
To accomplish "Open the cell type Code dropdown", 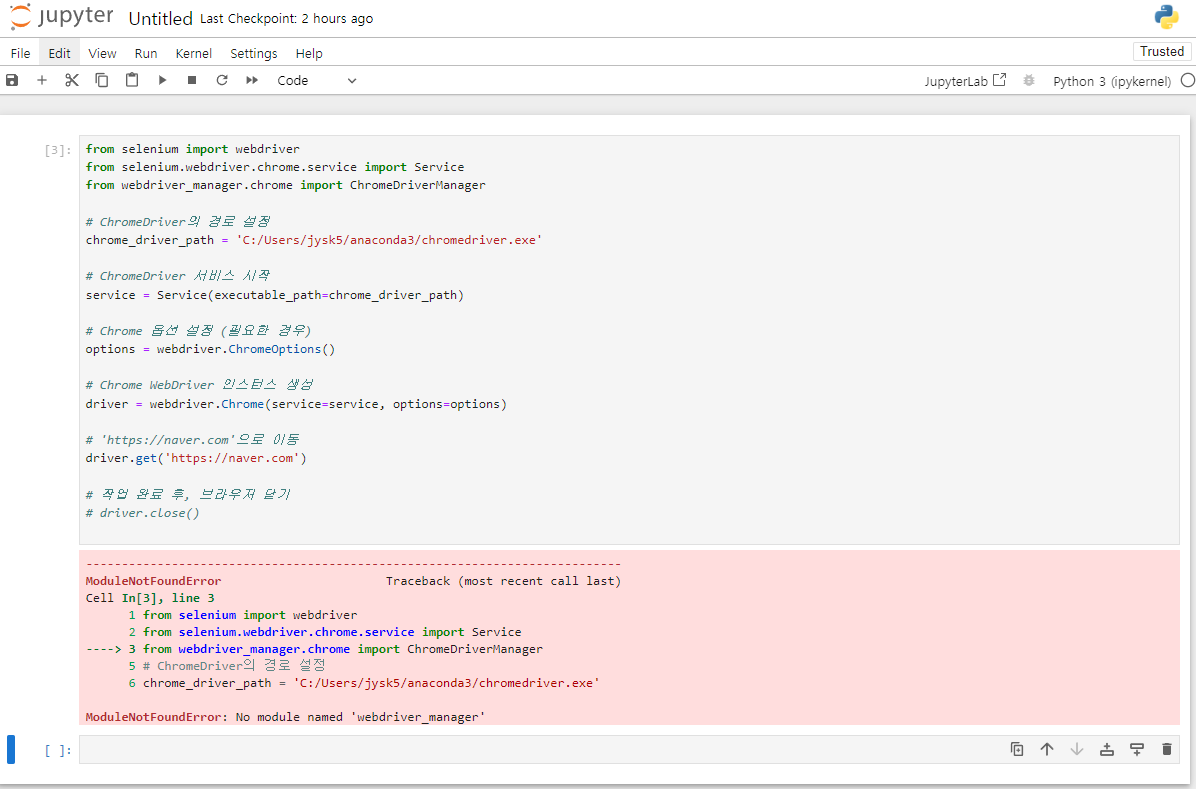I will pos(317,80).
